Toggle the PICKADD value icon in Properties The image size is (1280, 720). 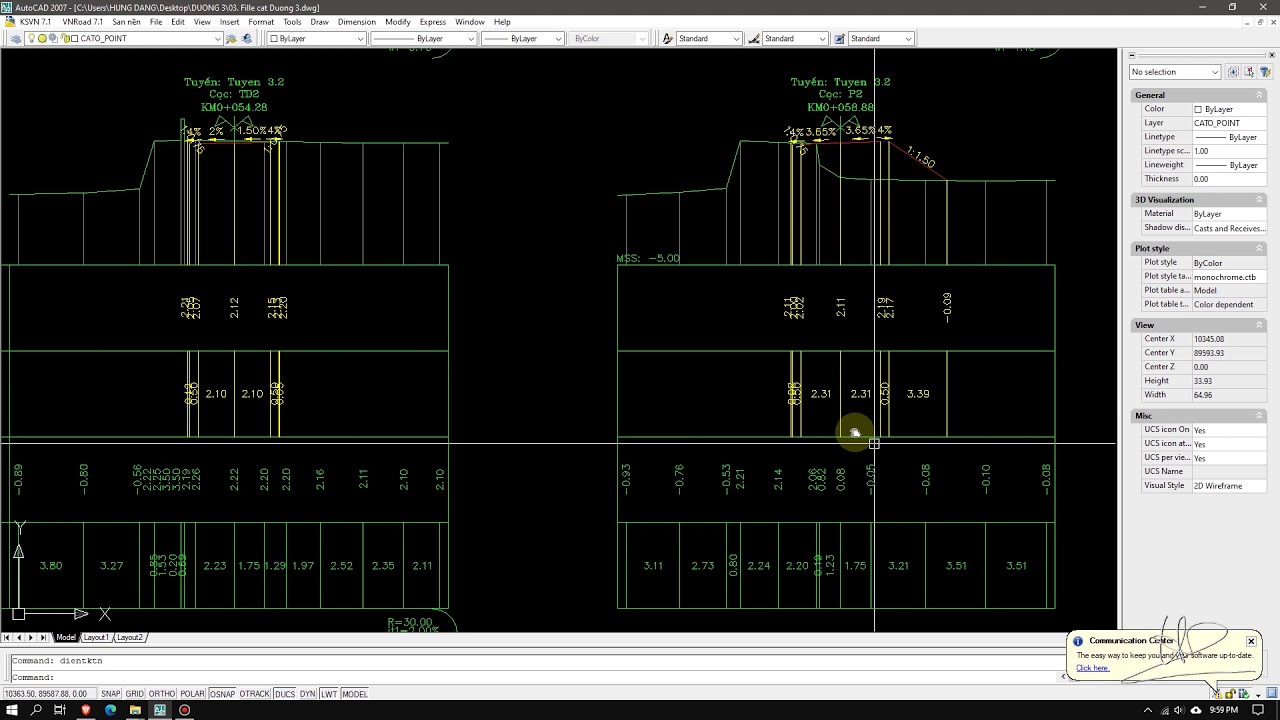[x=1233, y=72]
